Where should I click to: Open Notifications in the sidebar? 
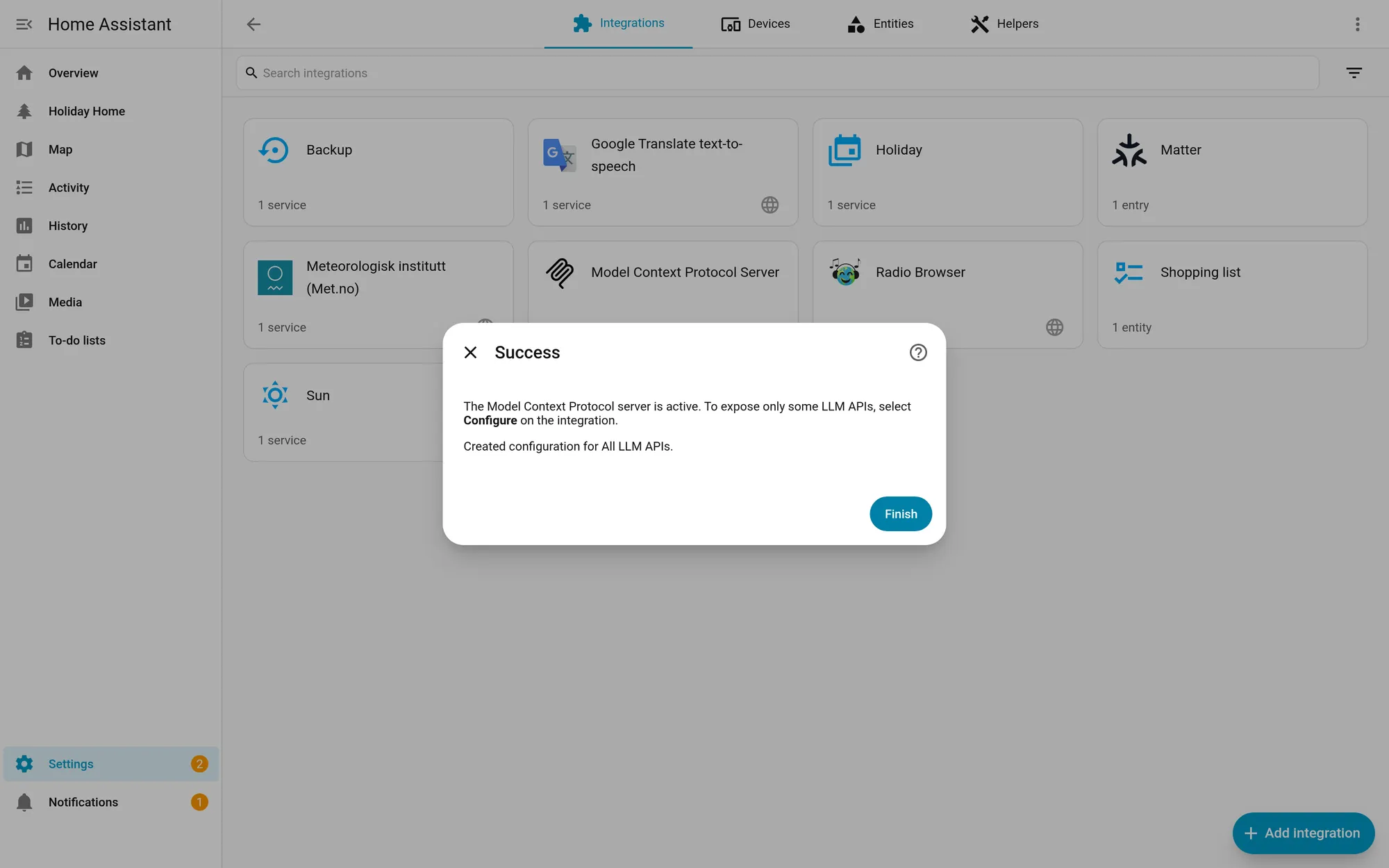pos(111,802)
